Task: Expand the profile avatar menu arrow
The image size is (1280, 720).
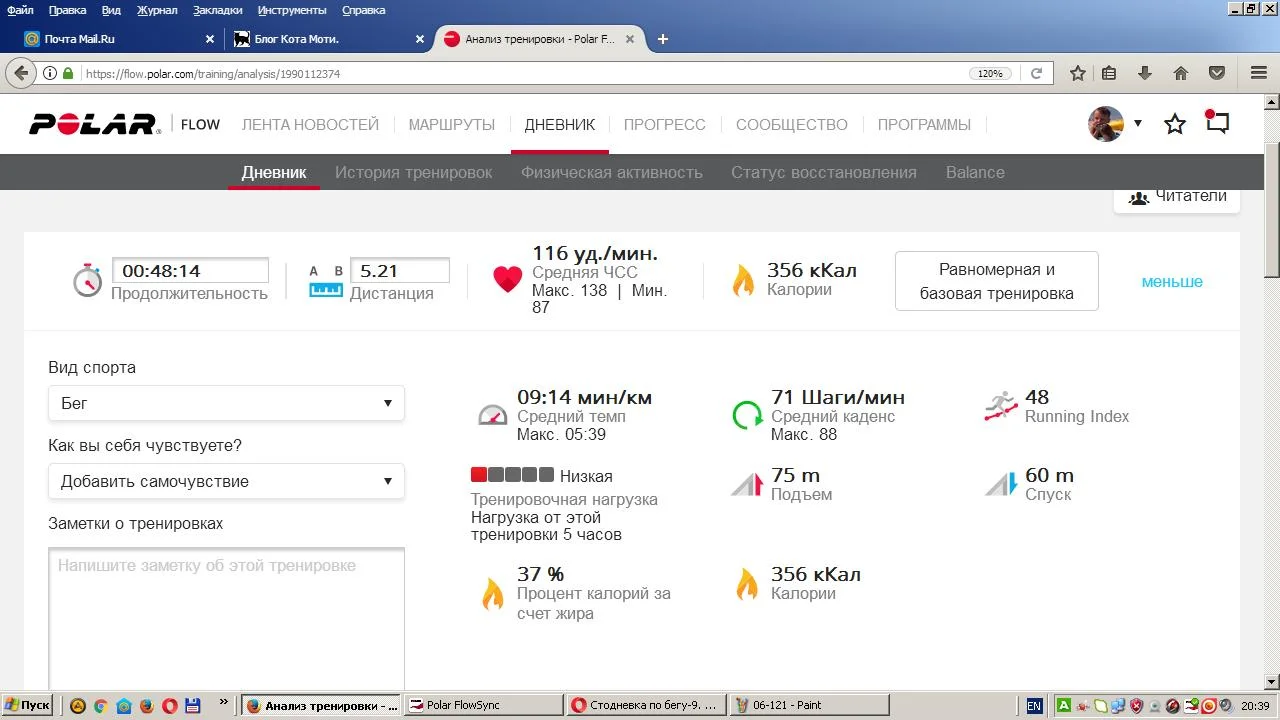Action: click(1138, 124)
